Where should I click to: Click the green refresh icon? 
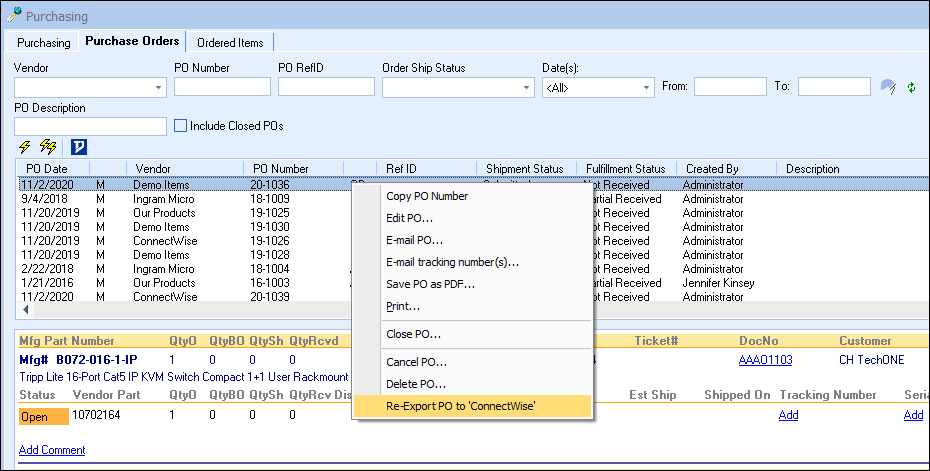[x=912, y=87]
